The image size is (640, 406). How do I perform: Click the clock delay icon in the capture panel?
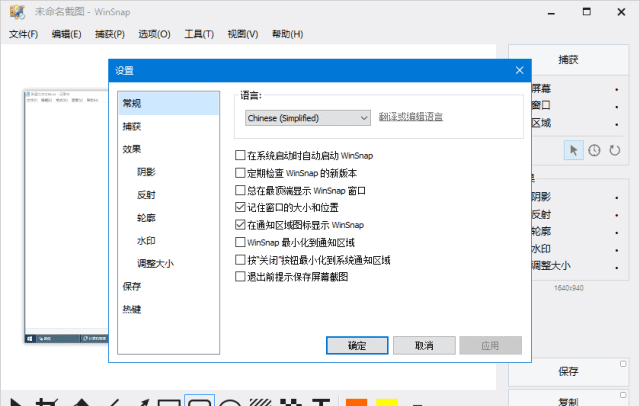[594, 150]
